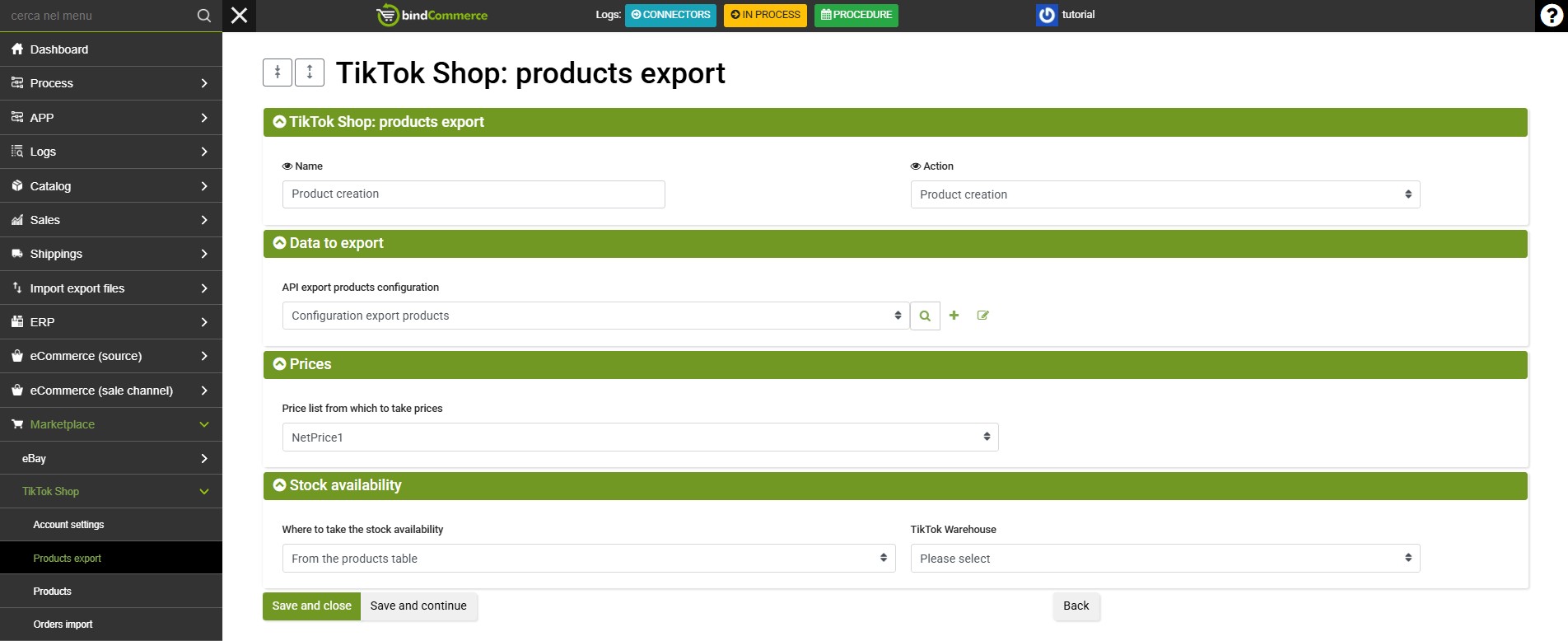
Task: Click the Save and close button
Action: click(x=311, y=606)
